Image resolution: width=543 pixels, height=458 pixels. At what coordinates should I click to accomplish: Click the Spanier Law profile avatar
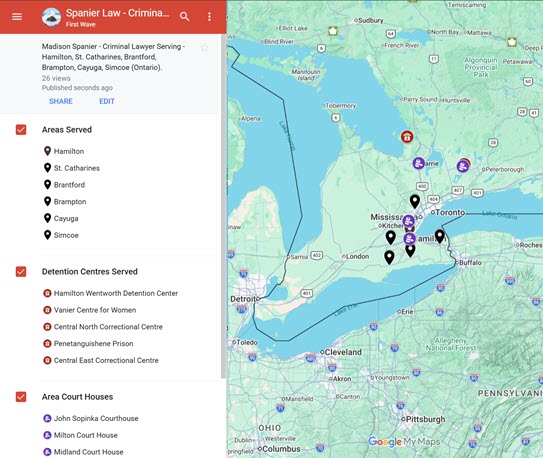point(51,17)
